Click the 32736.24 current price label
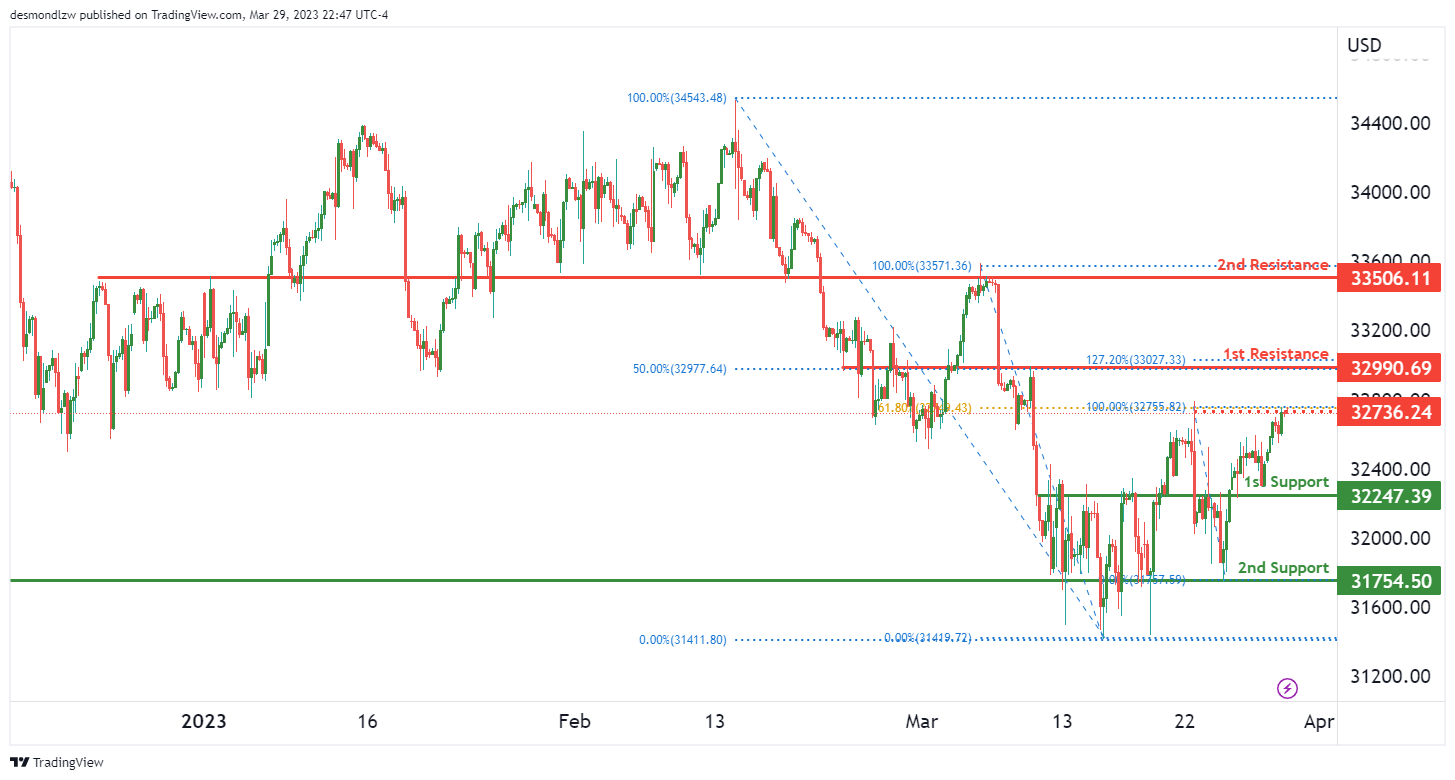Image resolution: width=1455 pixels, height=780 pixels. pos(1390,412)
